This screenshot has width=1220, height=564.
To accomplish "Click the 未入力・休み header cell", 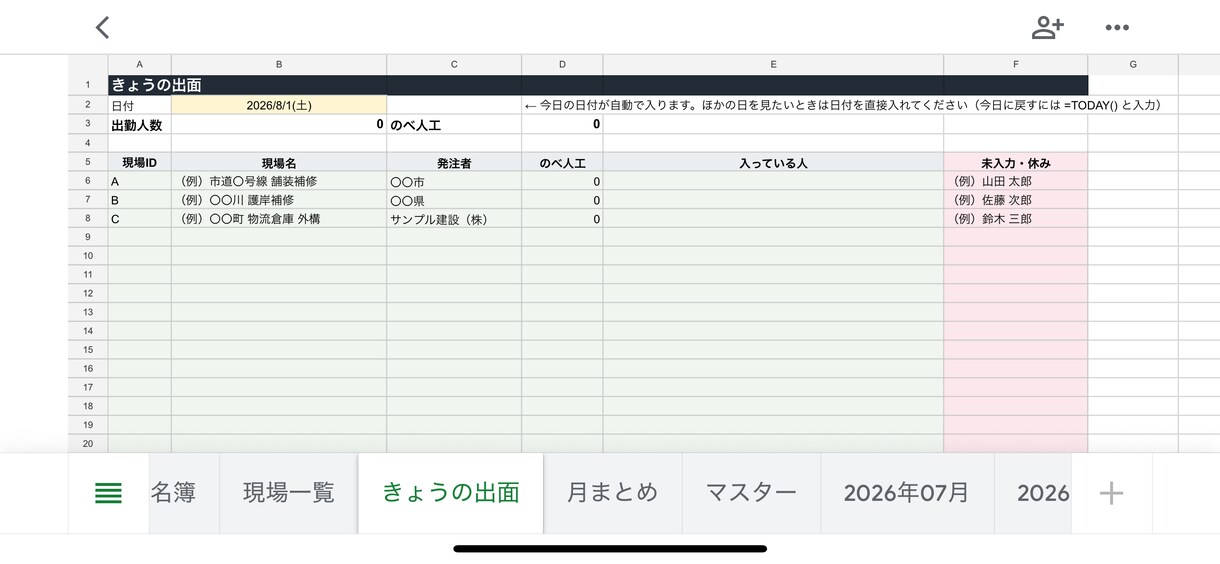I will click(1016, 162).
